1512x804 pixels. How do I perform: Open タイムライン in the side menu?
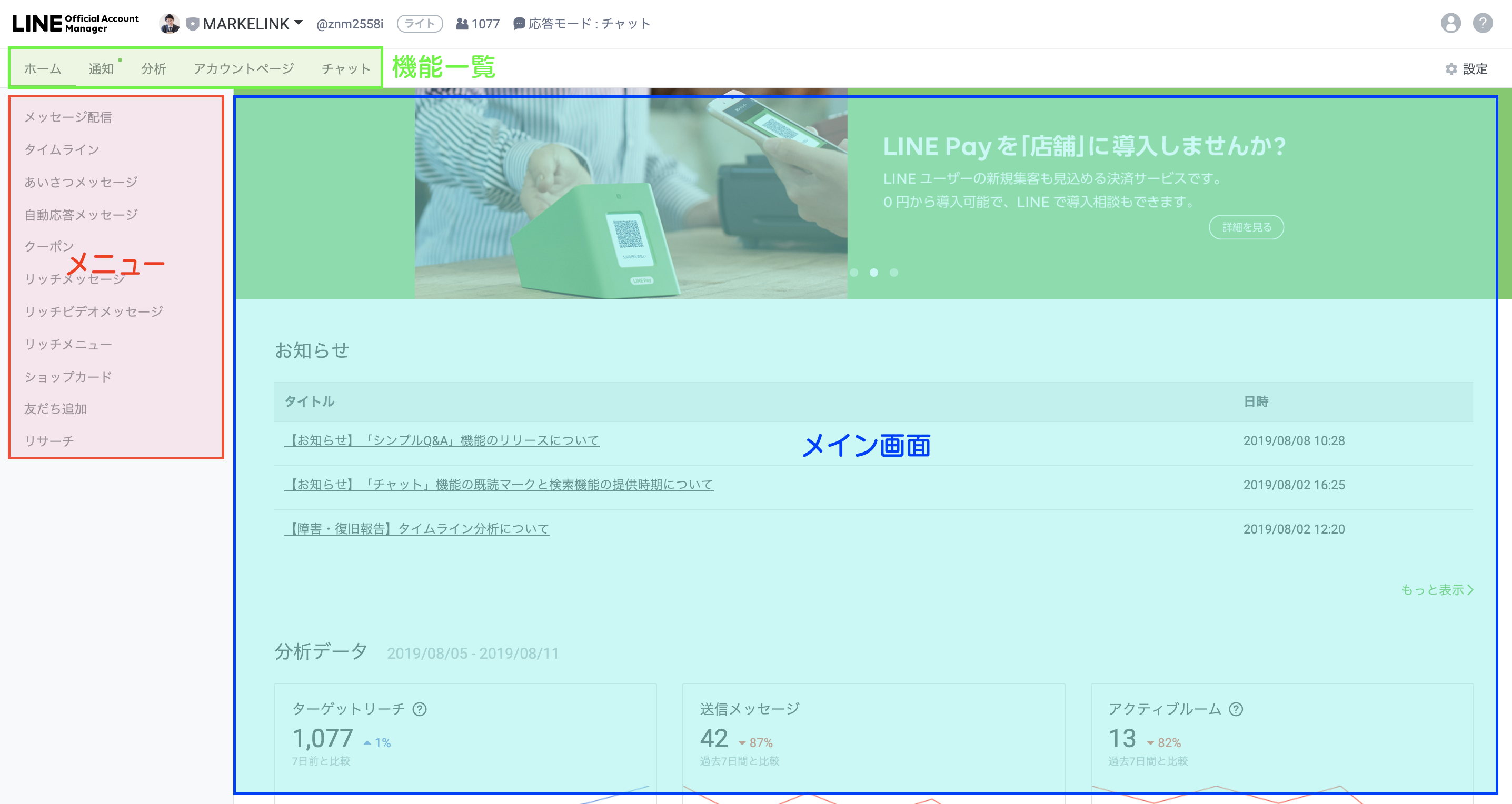click(x=62, y=149)
